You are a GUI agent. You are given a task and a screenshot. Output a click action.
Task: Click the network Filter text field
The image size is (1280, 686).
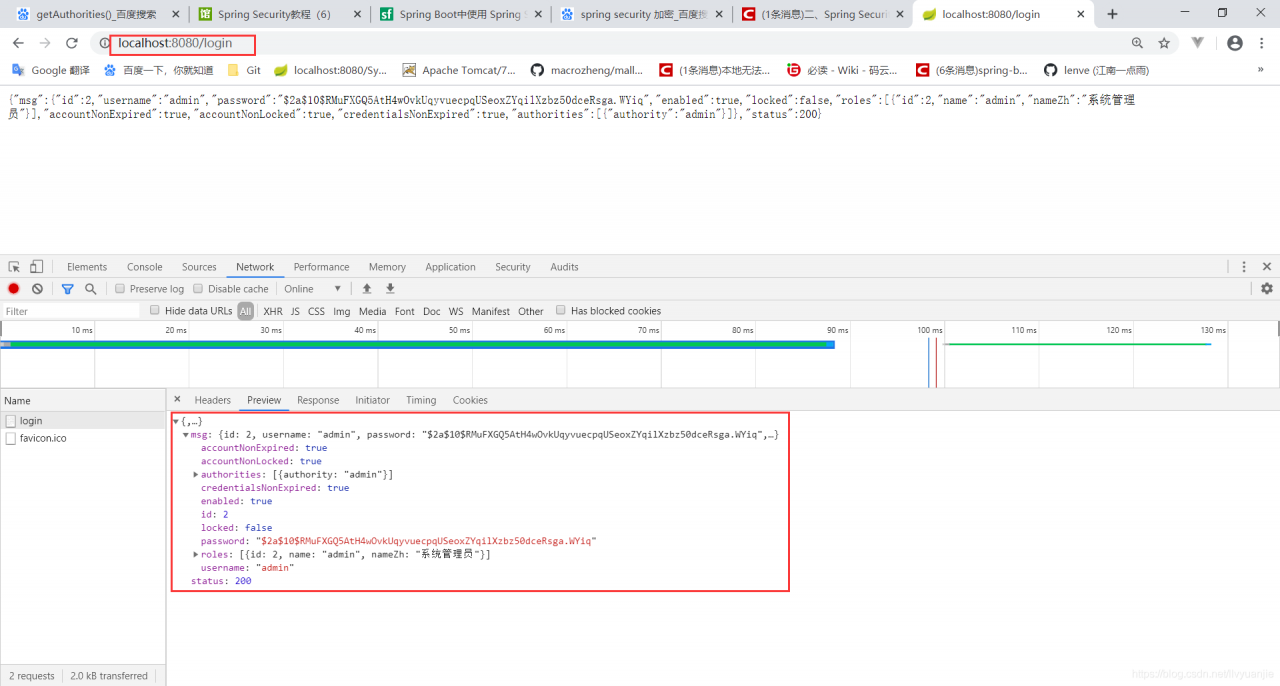coord(70,311)
